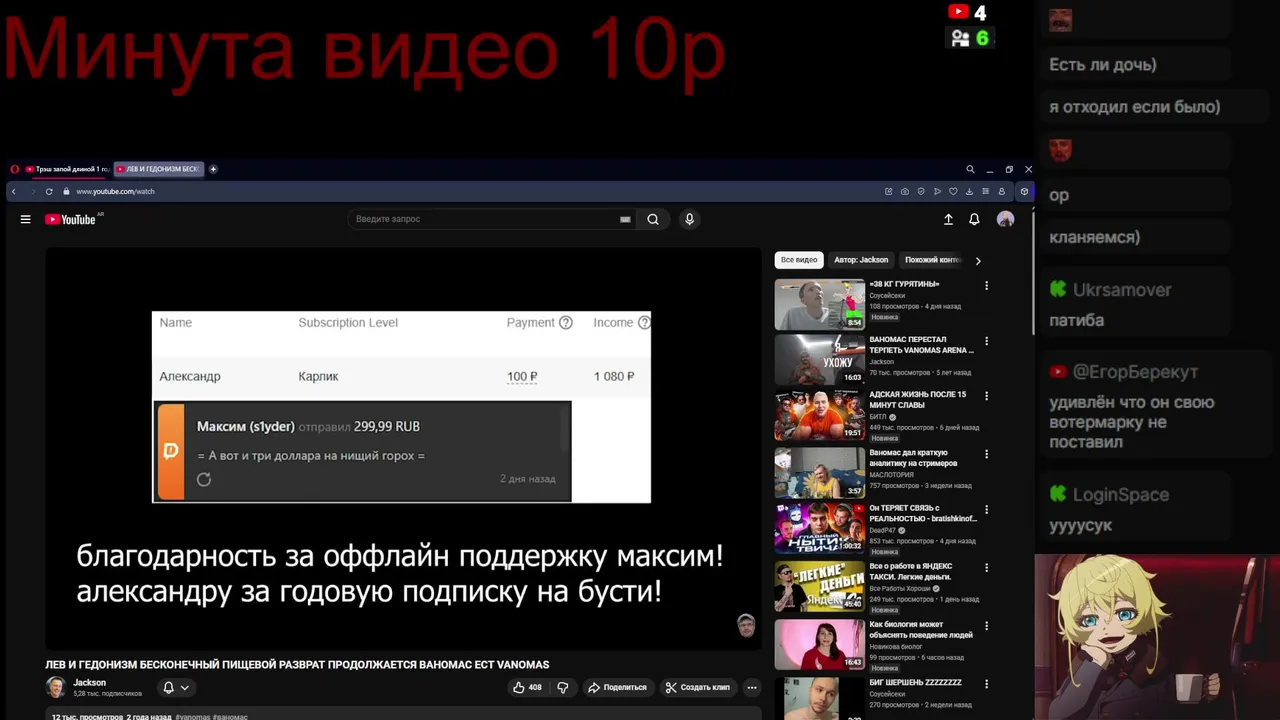Open the Новикова биолог channel link
The width and height of the screenshot is (1280, 720).
point(897,647)
